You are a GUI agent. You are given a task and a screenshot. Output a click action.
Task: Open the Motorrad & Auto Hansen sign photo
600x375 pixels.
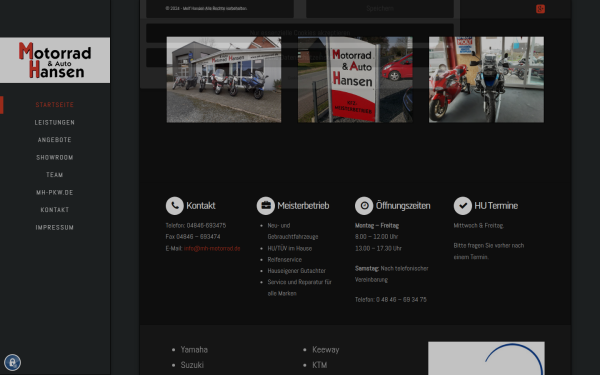(355, 80)
